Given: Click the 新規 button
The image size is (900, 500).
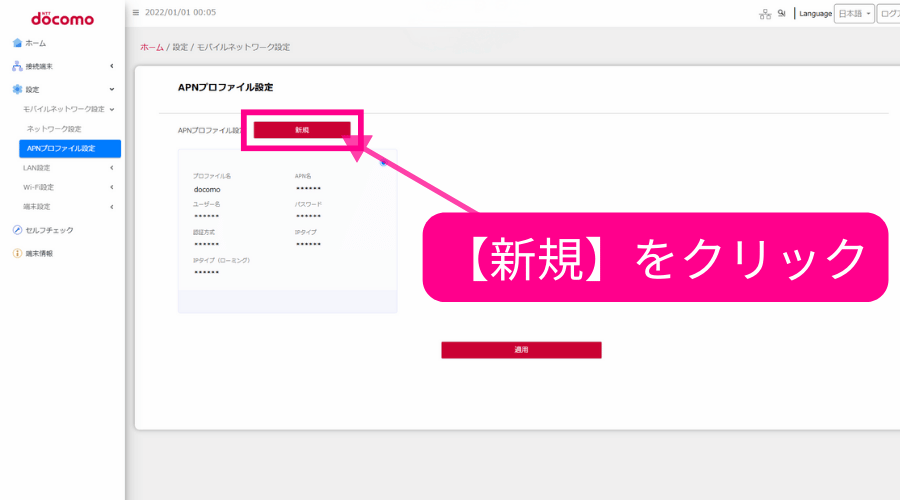Looking at the screenshot, I should click(302, 130).
